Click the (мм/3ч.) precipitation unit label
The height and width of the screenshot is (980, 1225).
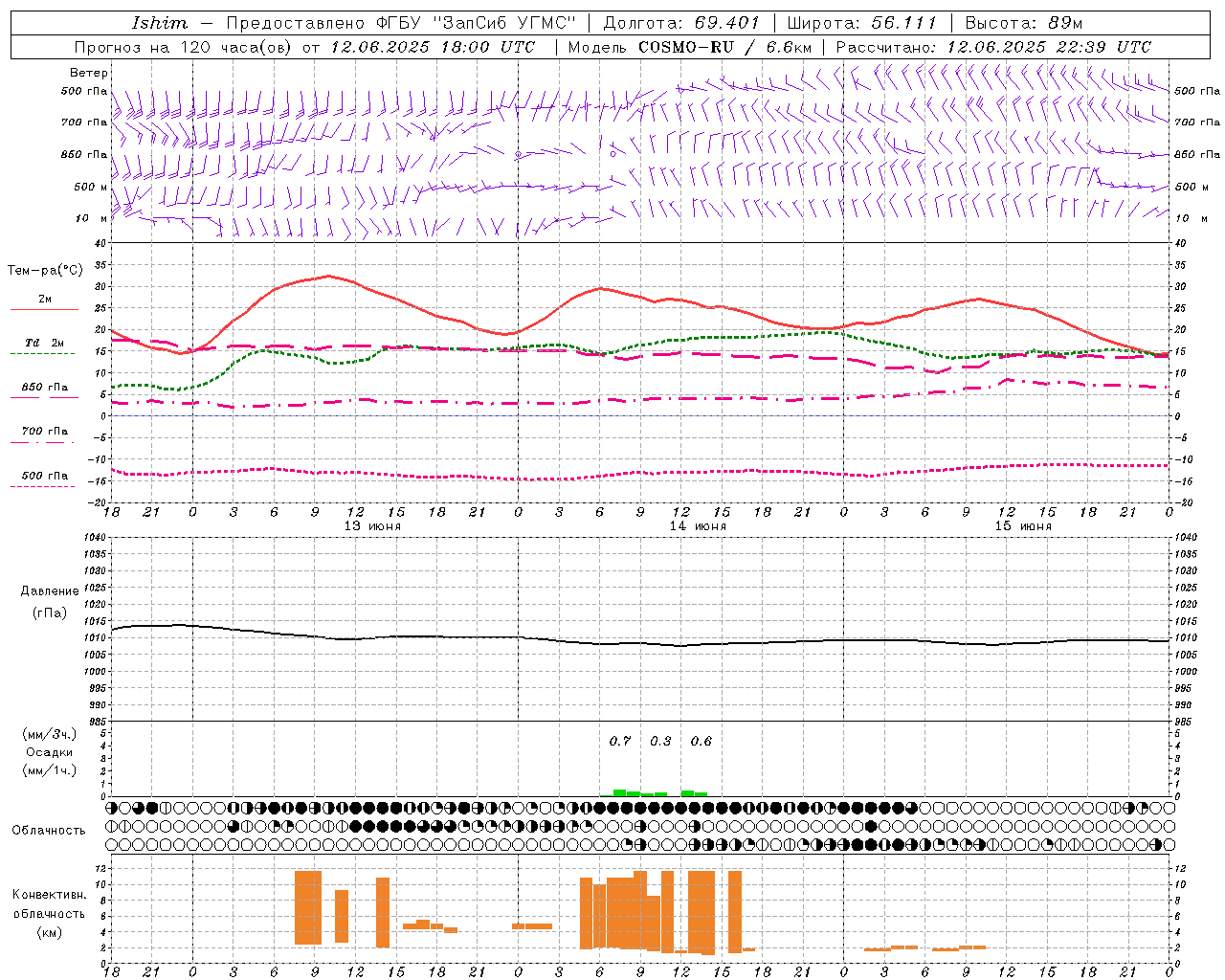click(50, 734)
